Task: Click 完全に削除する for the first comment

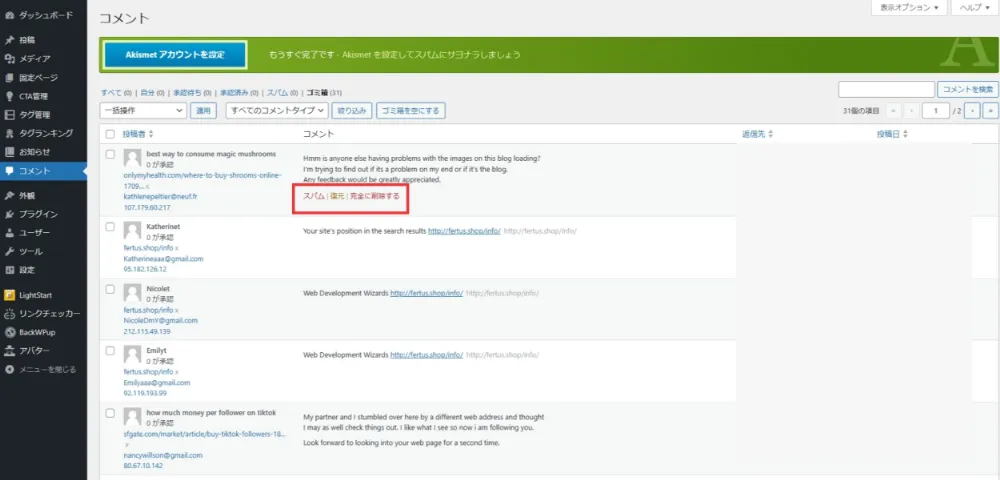Action: pyautogui.click(x=375, y=196)
